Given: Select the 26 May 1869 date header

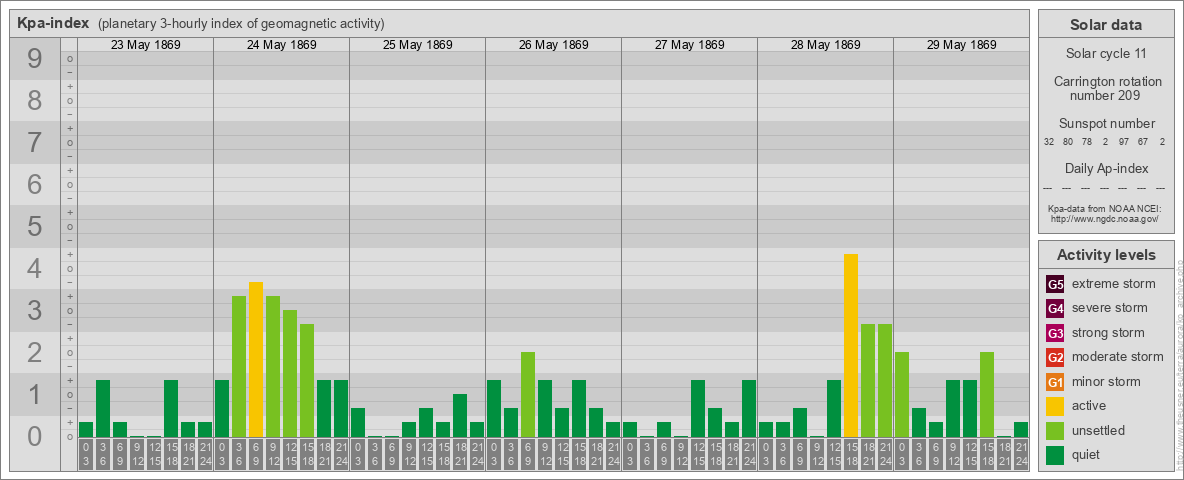Looking at the screenshot, I should pyautogui.click(x=553, y=45).
